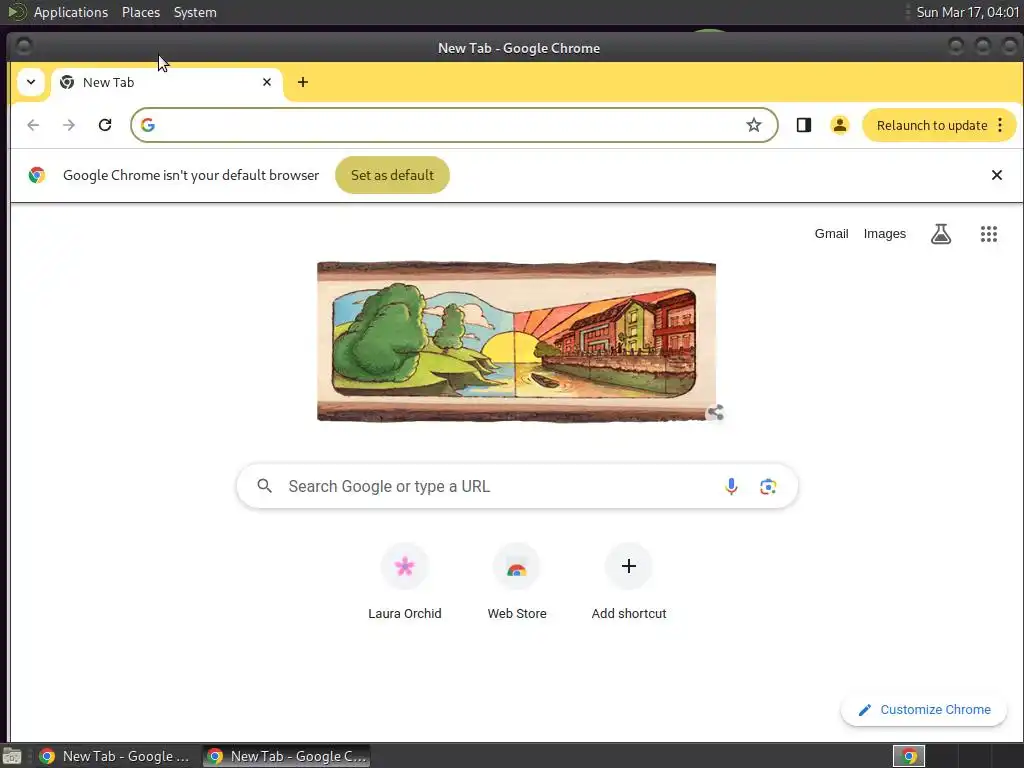Dismiss the default browser infobar
This screenshot has width=1024, height=768.
[x=997, y=175]
